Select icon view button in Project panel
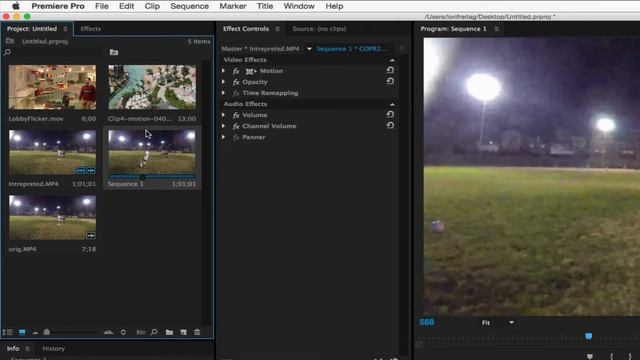Image resolution: width=640 pixels, height=360 pixels. 22,332
